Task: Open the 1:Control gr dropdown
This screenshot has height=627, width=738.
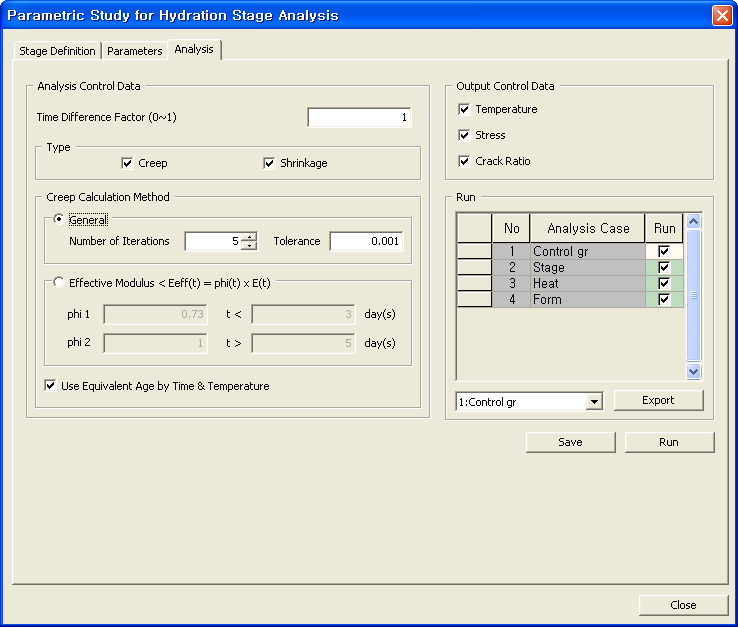Action: click(595, 402)
